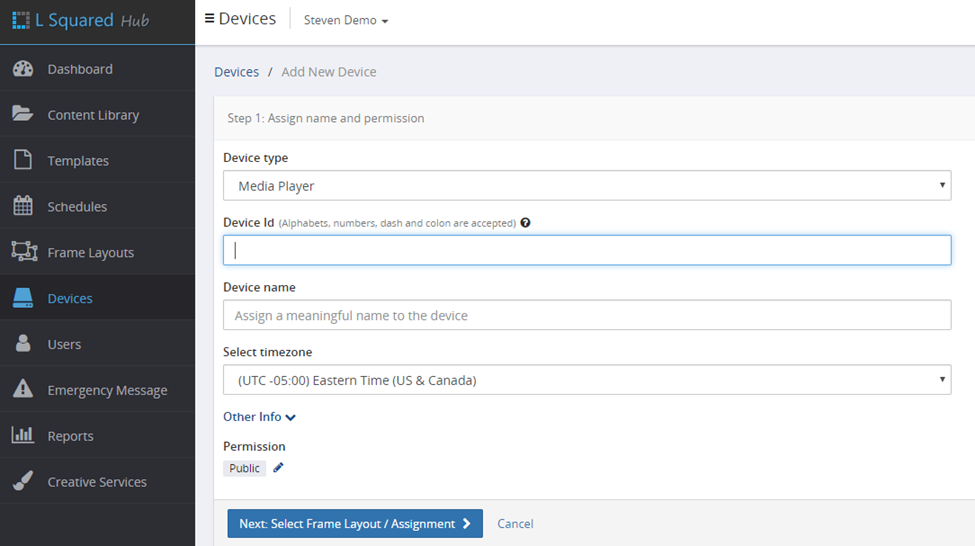Click the Dashboard gauge icon
Screen dimensions: 975x546
click(x=22, y=69)
